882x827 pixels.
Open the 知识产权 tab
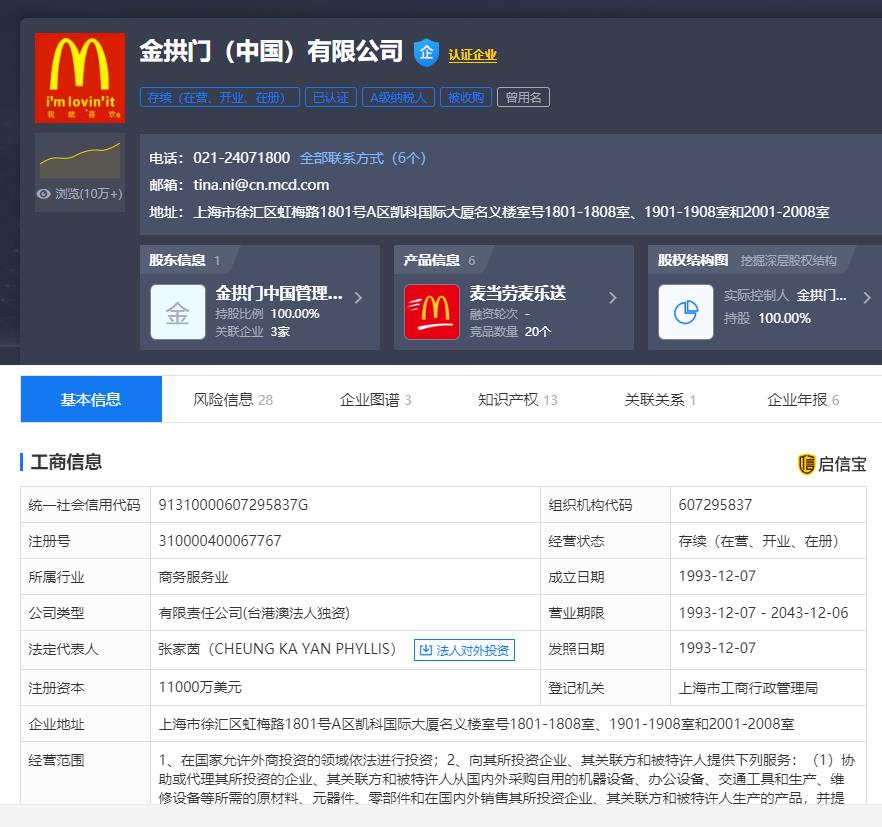click(517, 400)
